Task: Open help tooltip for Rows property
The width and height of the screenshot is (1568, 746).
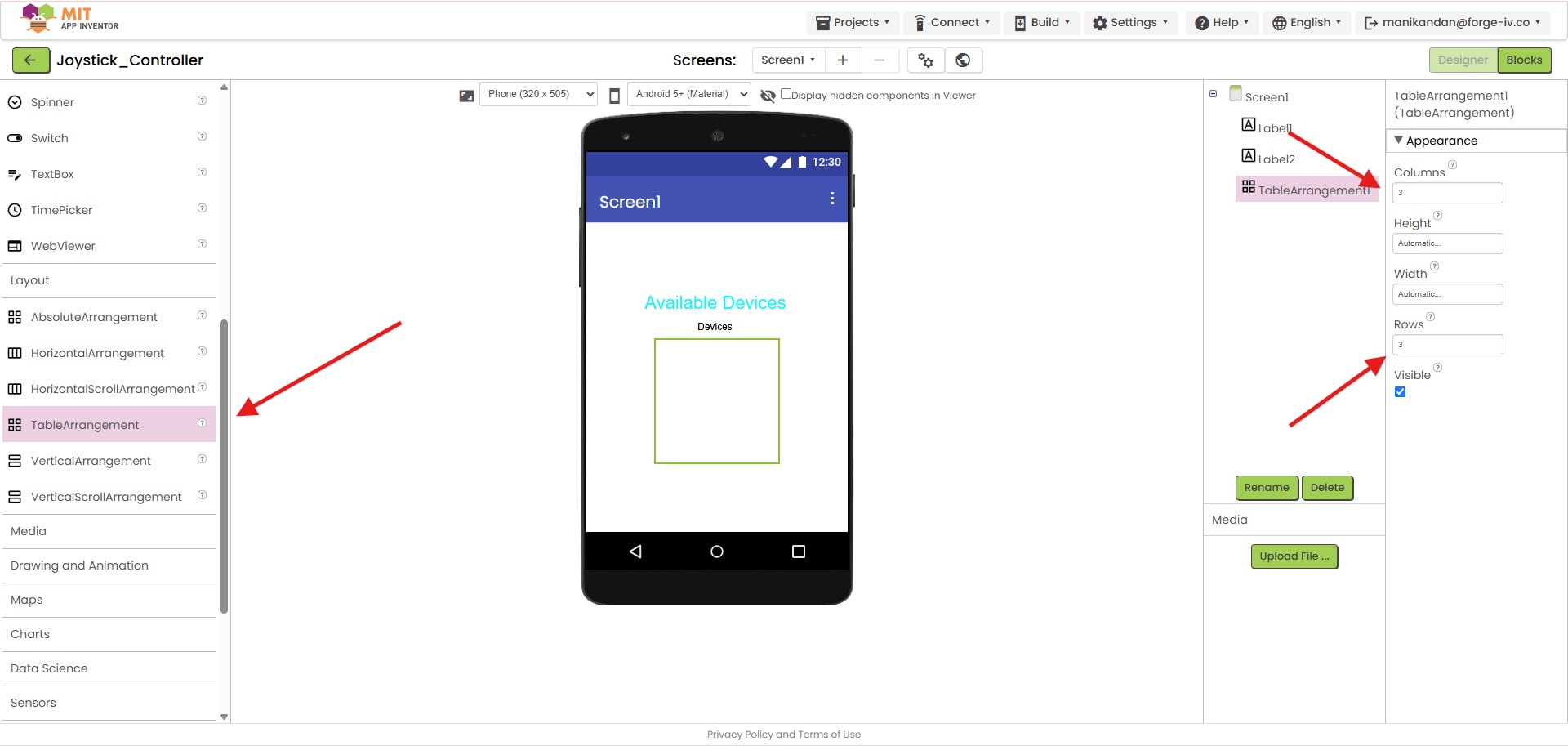Action: click(1430, 317)
